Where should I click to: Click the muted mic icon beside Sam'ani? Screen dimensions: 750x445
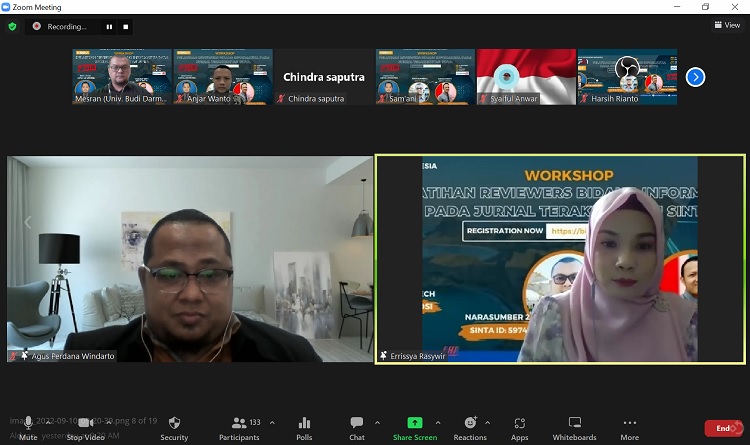(382, 99)
